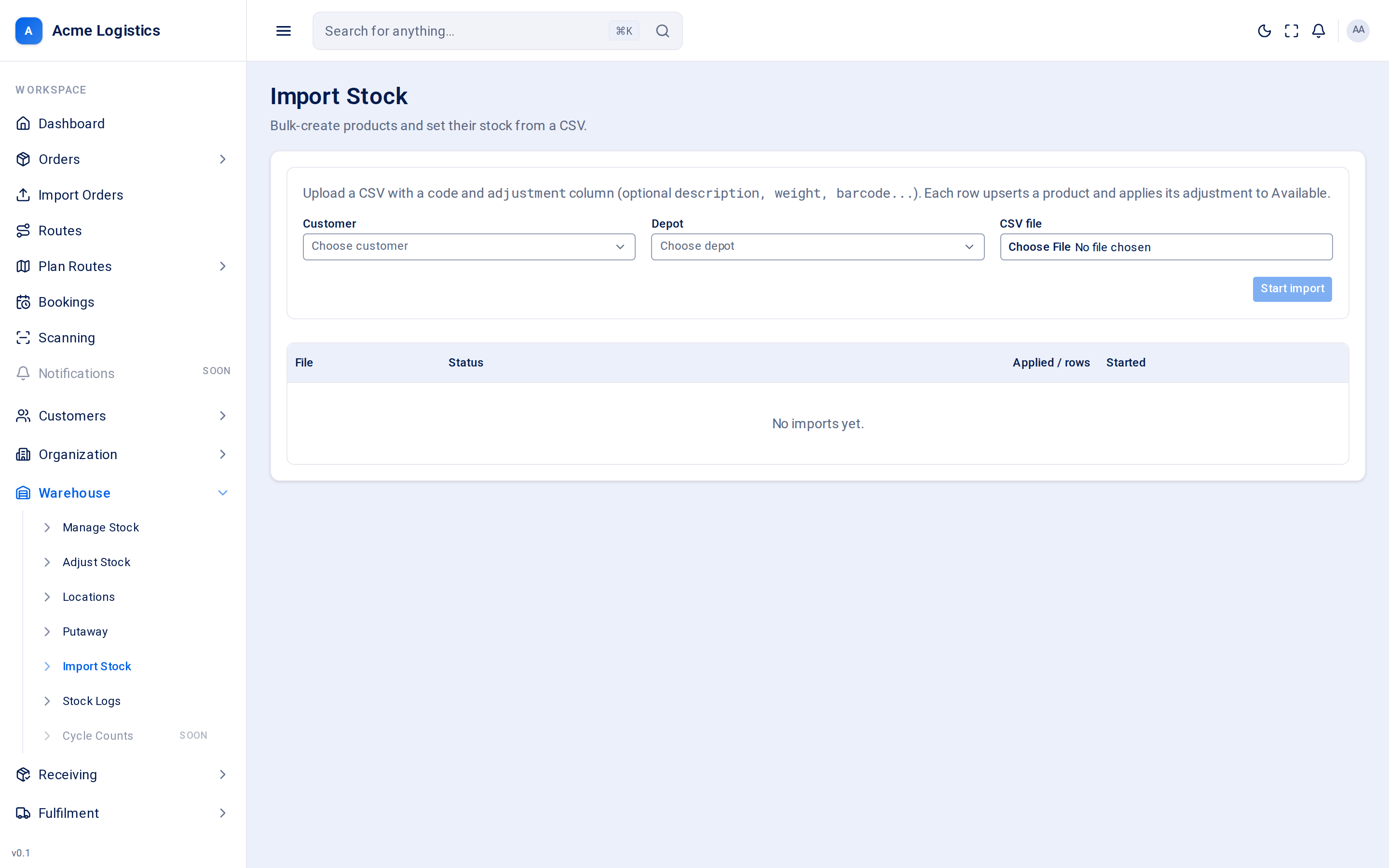
Task: Click the Acme Logistics logo badge
Action: tap(29, 30)
